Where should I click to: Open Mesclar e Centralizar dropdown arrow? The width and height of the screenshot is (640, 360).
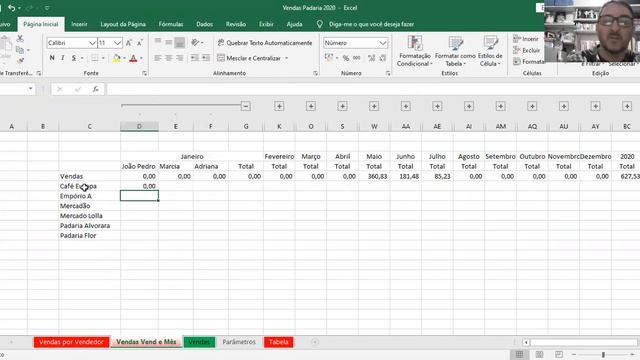(x=287, y=58)
